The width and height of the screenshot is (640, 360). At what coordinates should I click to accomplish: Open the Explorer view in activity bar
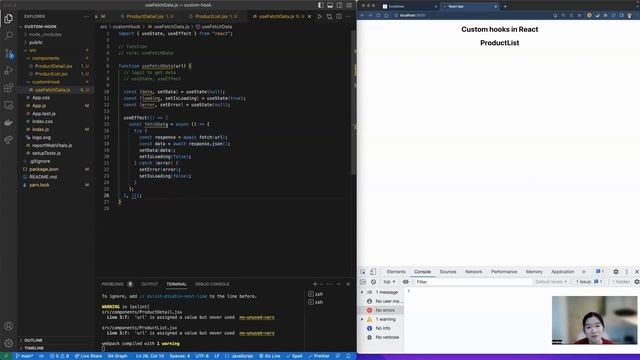8,18
